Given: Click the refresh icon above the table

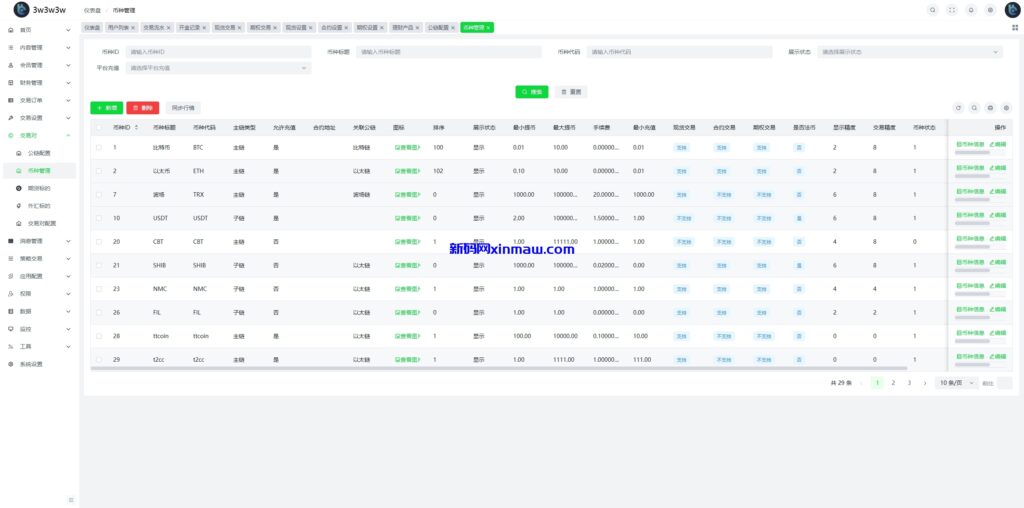Looking at the screenshot, I should tap(958, 107).
